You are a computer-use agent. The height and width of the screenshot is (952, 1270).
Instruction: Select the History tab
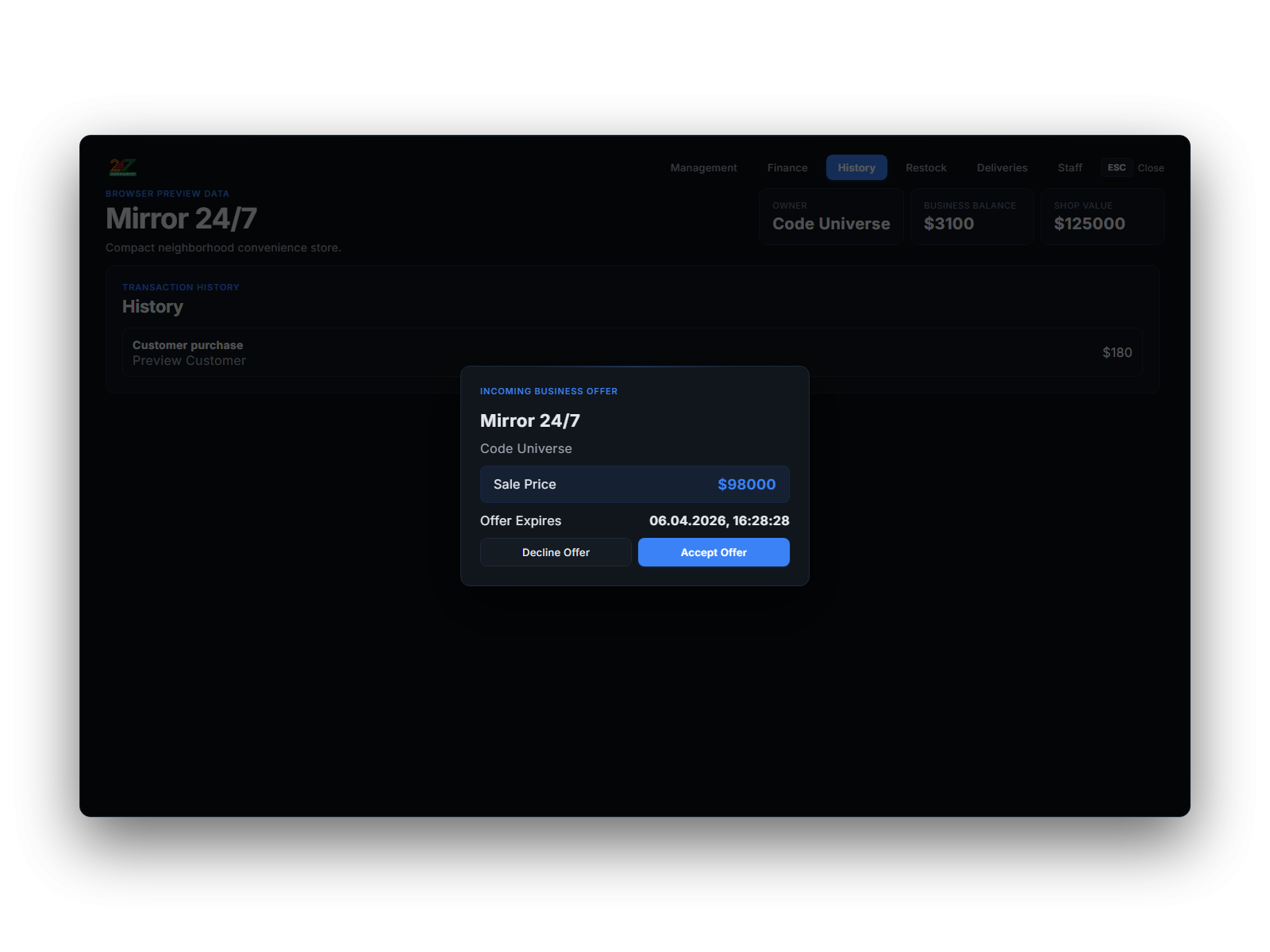[x=856, y=167]
